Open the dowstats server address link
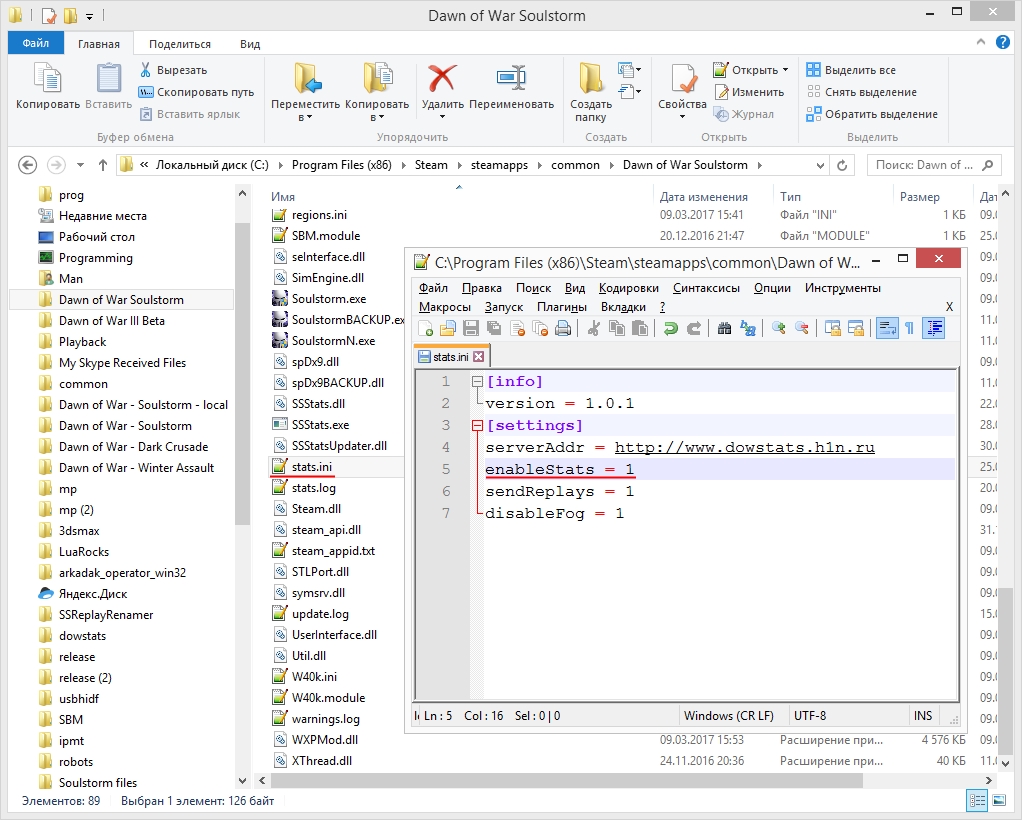Screen dimensions: 1022x820 pyautogui.click(x=744, y=448)
